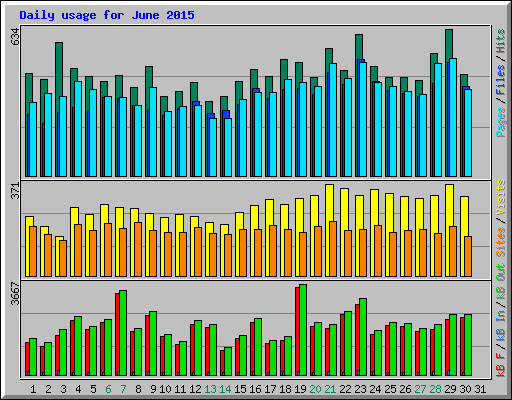The width and height of the screenshot is (512, 400).
Task: Click the cyan pages bar for day 21
Action: pyautogui.click(x=333, y=120)
